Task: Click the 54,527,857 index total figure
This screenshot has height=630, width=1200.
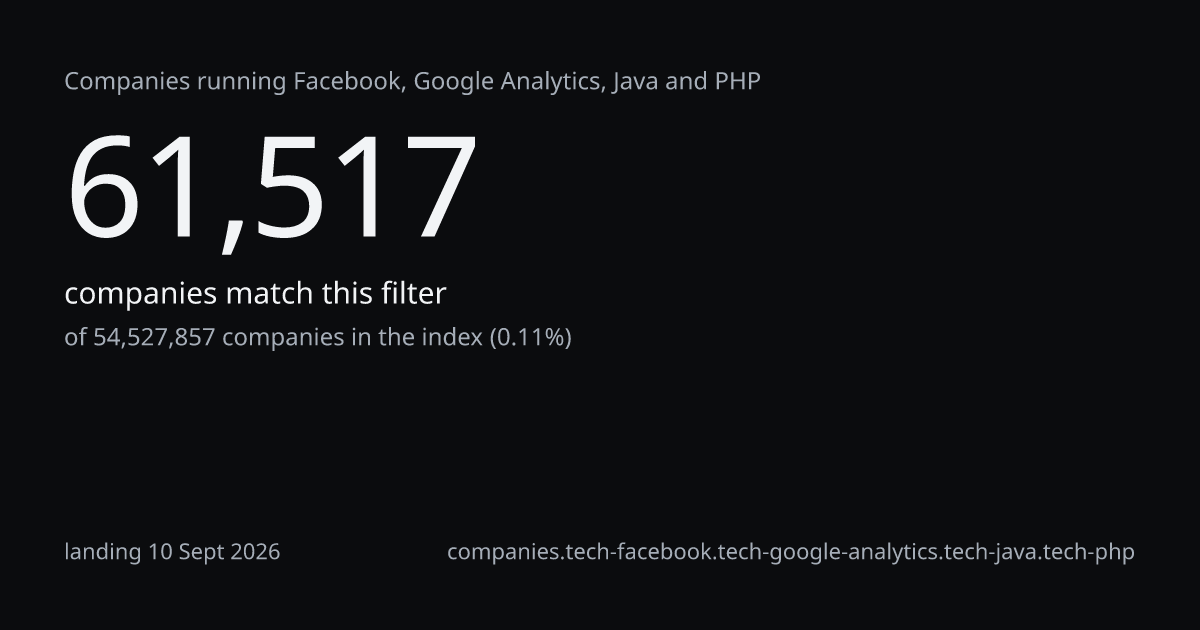Action: click(x=154, y=338)
